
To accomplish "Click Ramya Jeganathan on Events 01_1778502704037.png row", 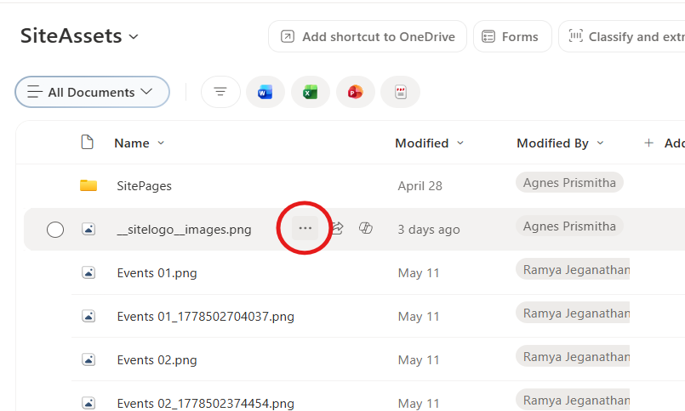I will point(573,313).
